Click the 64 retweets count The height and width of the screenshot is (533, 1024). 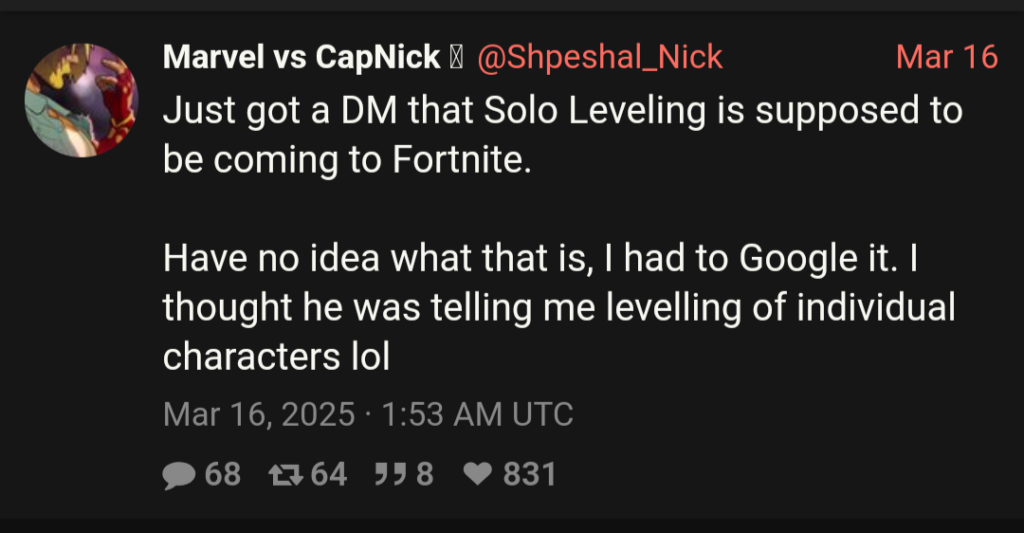329,473
